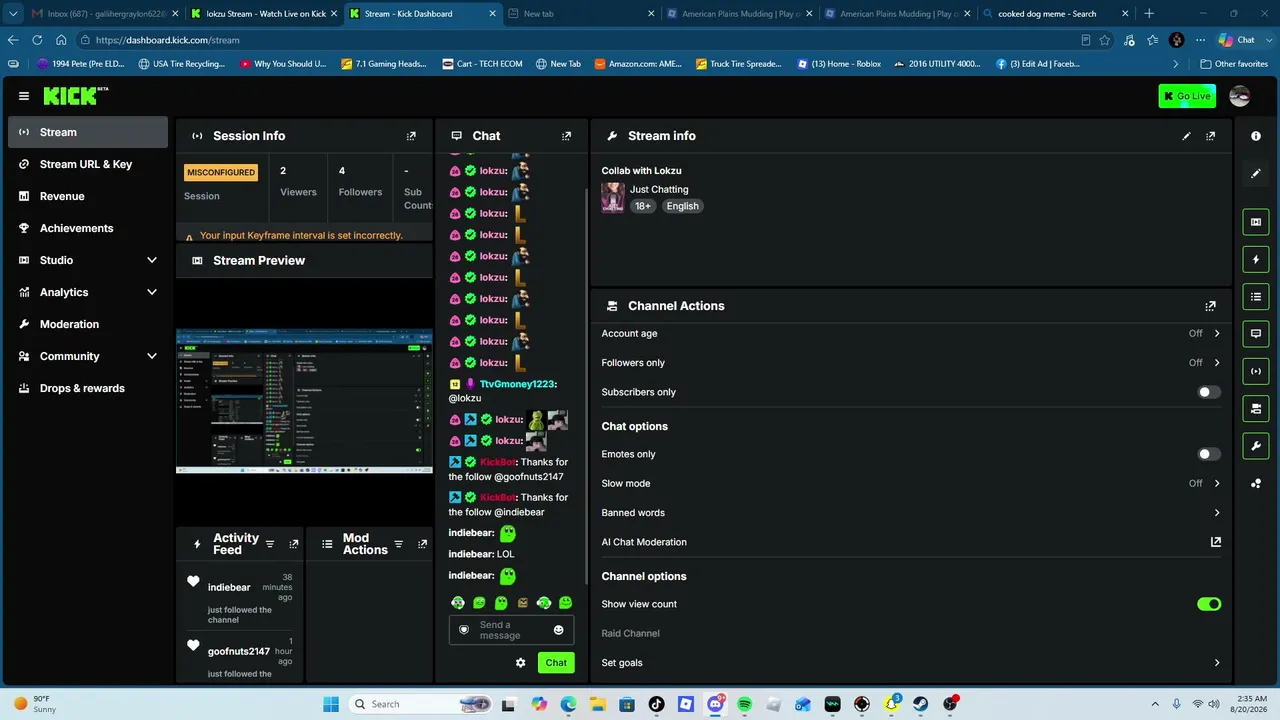The width and height of the screenshot is (1280, 720).
Task: Filter the Activity Feed
Action: [x=270, y=544]
